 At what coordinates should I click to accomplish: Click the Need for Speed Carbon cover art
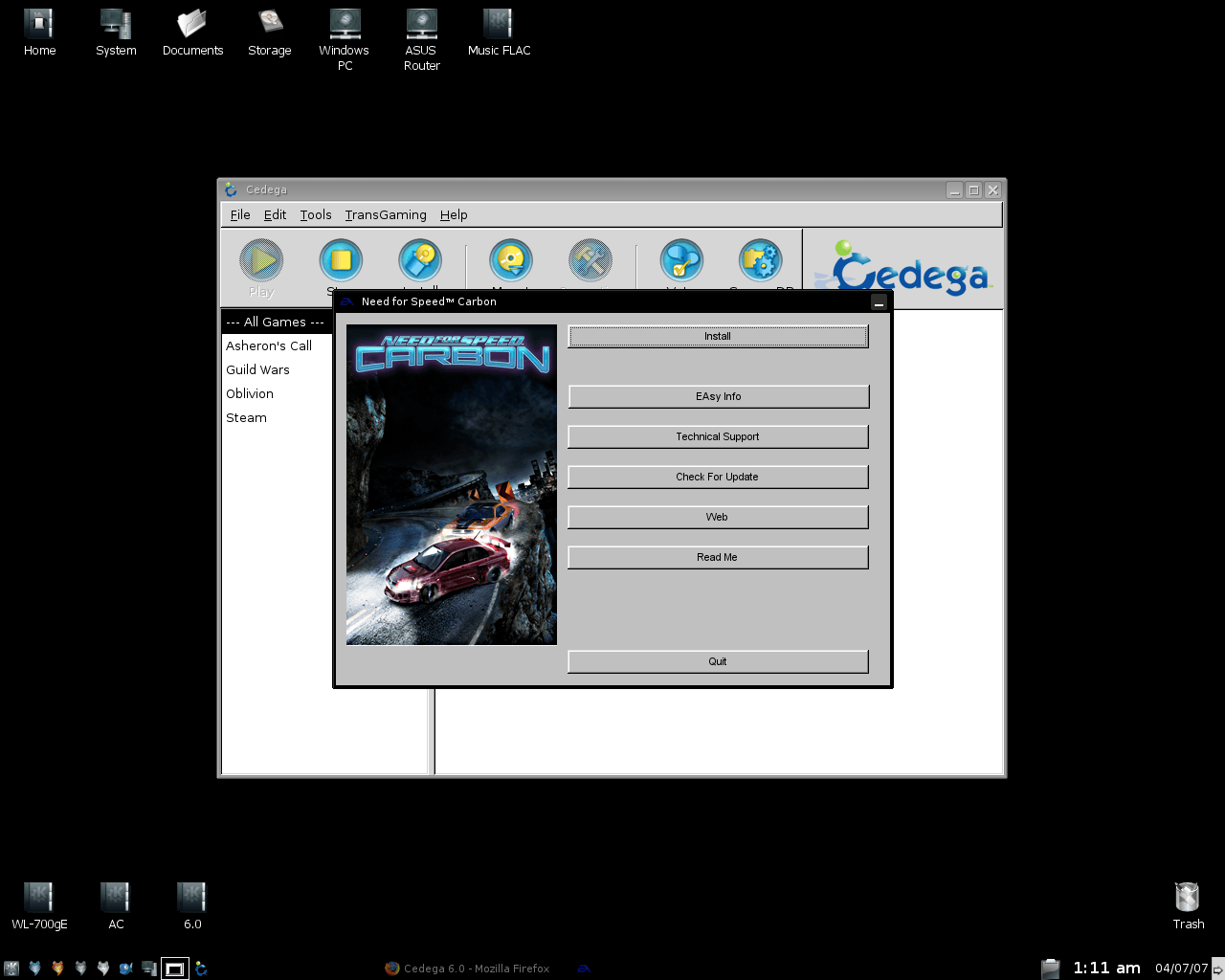point(451,484)
